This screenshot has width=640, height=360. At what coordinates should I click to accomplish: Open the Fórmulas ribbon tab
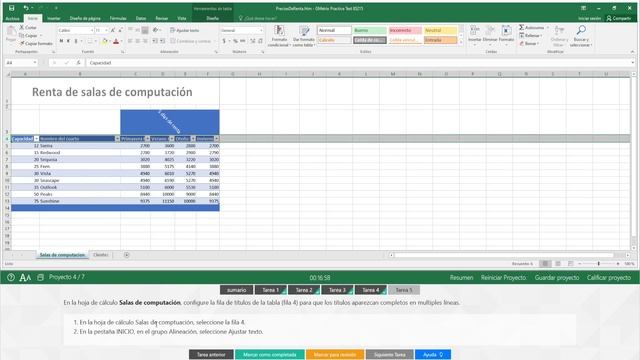118,18
